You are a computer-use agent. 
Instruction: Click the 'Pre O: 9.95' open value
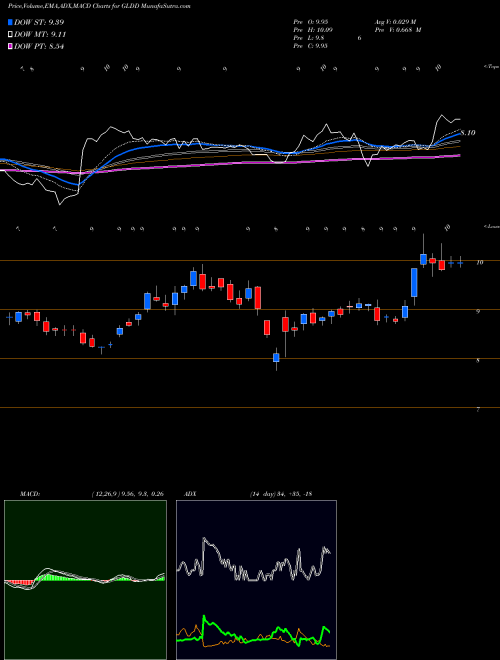click(x=310, y=22)
